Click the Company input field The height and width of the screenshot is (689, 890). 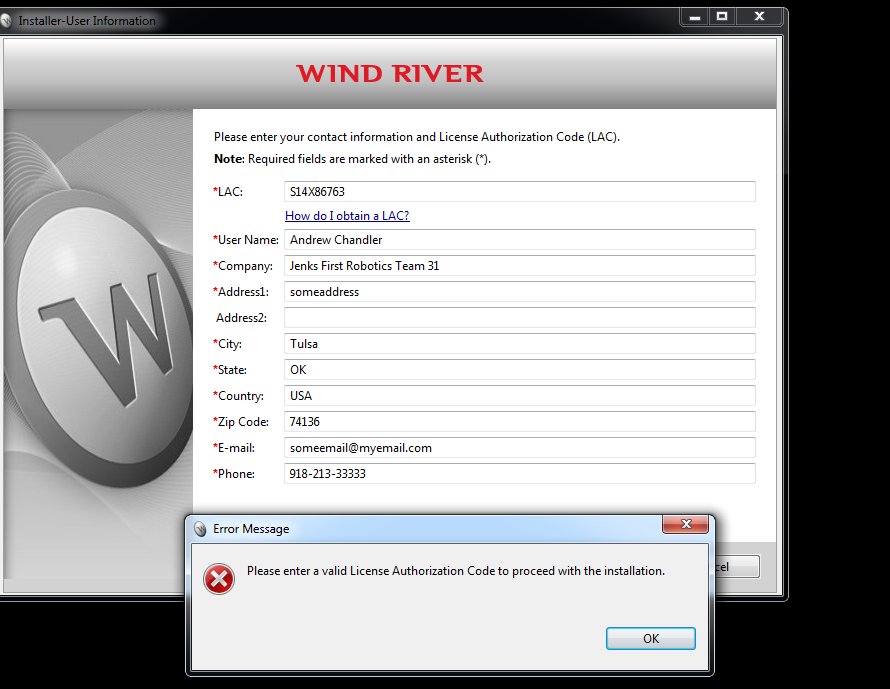coord(520,266)
